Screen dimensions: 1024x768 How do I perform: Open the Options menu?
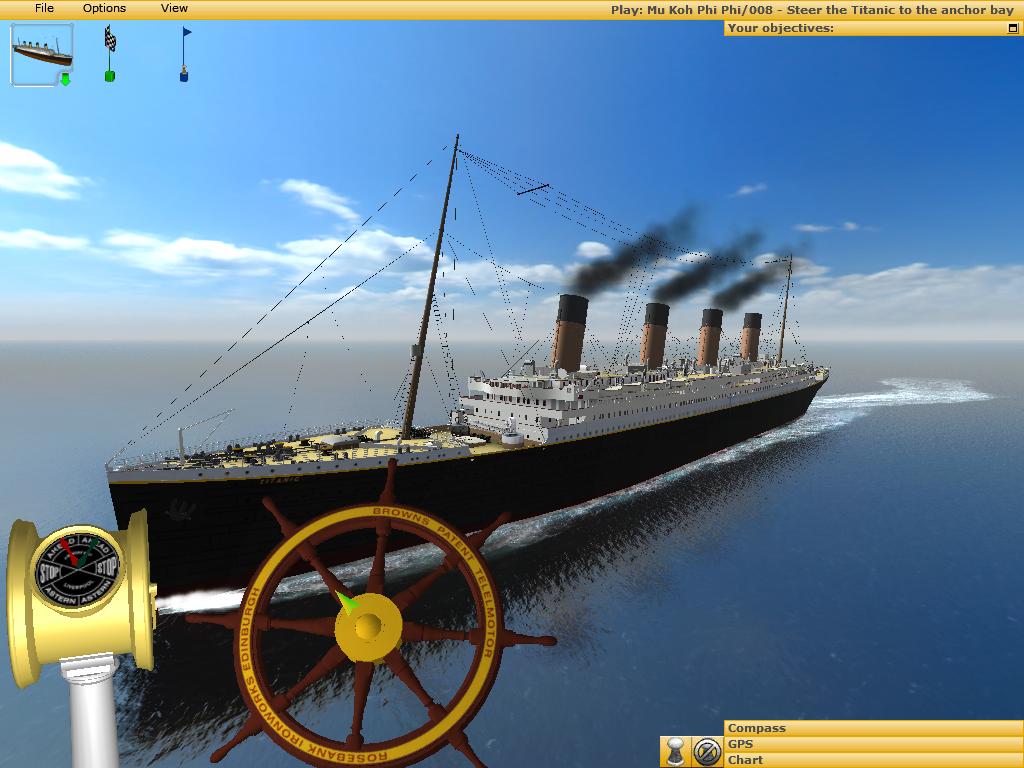pyautogui.click(x=104, y=8)
